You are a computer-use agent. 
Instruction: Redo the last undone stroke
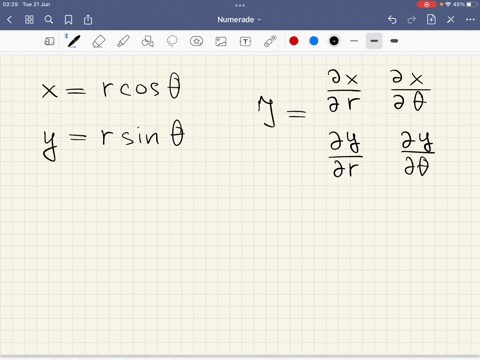tap(412, 20)
